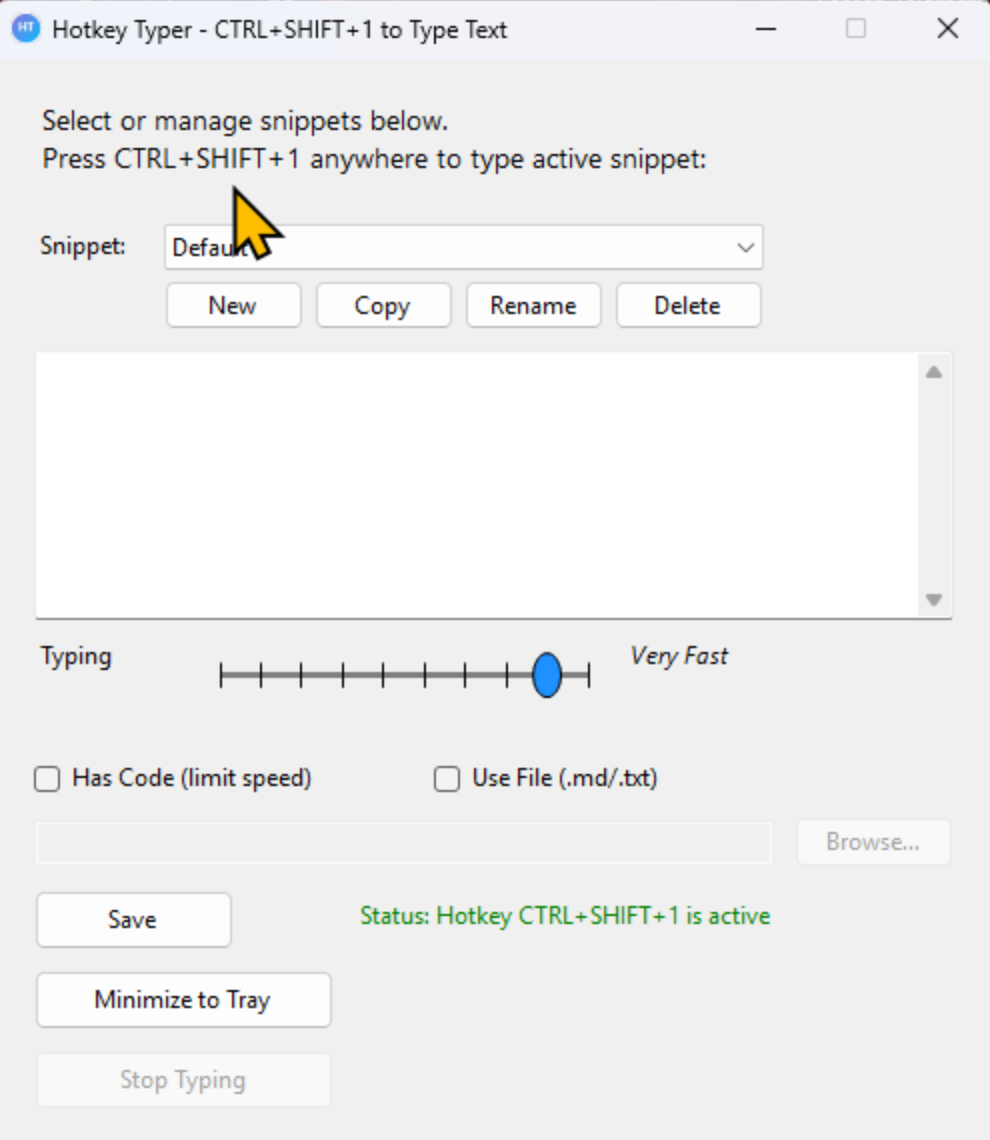Rename the current snippet

pos(533,305)
